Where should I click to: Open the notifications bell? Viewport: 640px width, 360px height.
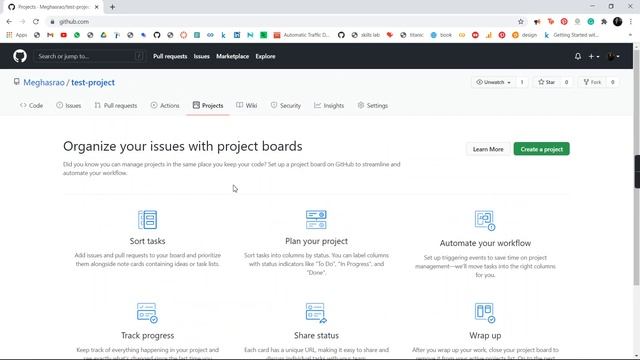[578, 56]
